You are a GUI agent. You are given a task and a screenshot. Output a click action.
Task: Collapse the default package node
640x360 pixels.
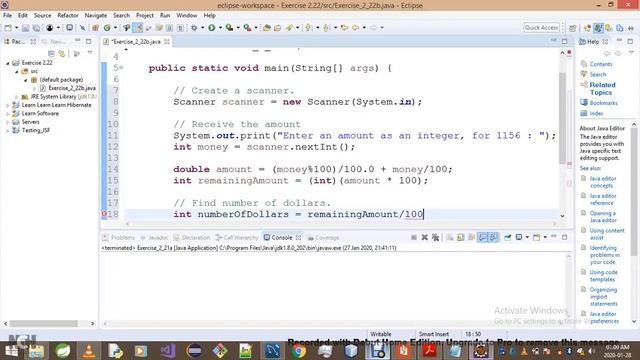coord(26,80)
